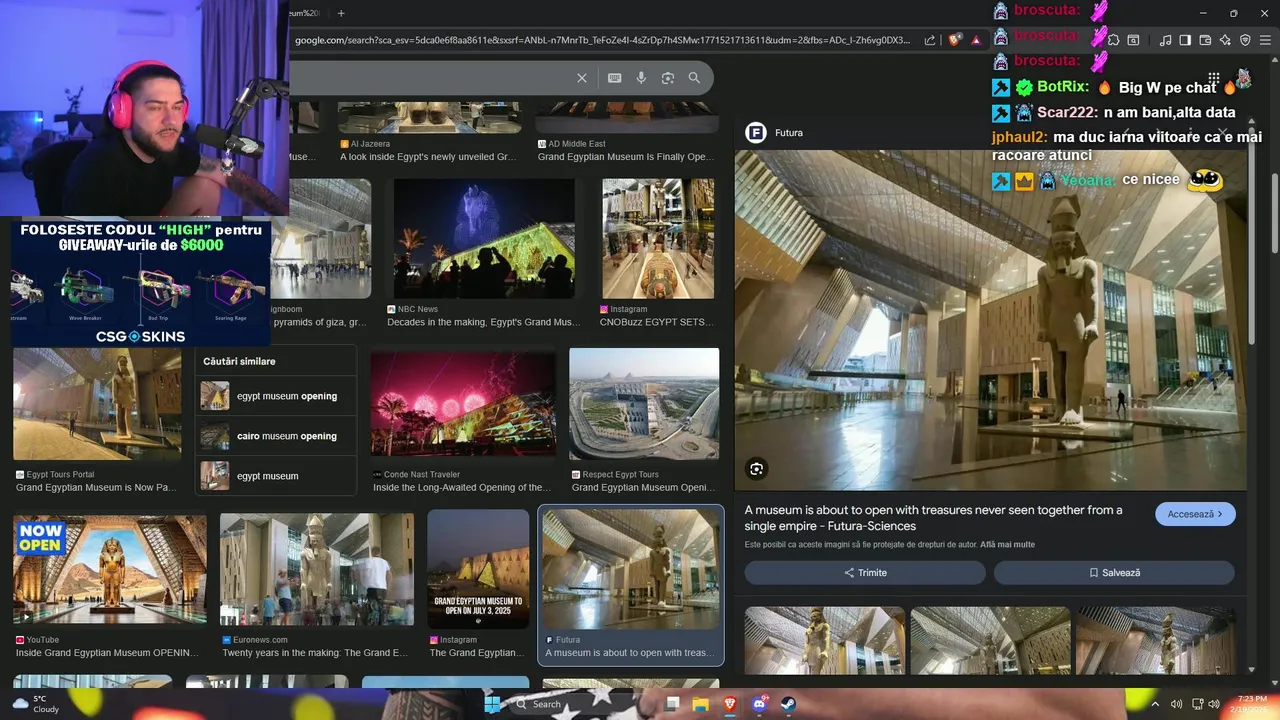The width and height of the screenshot is (1280, 720).
Task: Submit search with magnifying glass icon
Action: pyautogui.click(x=694, y=78)
